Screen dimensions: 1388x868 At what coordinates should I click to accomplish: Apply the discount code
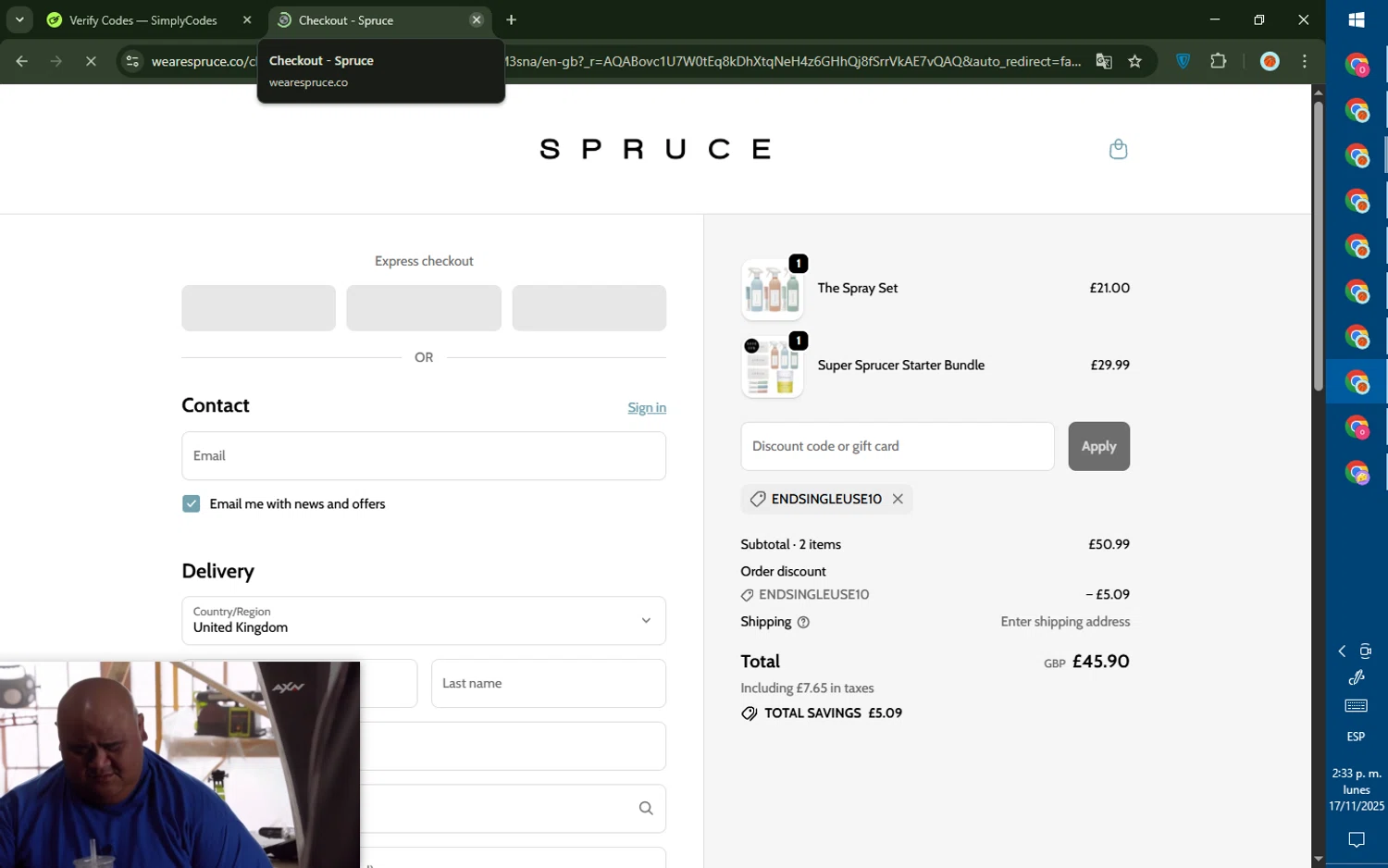1098,446
